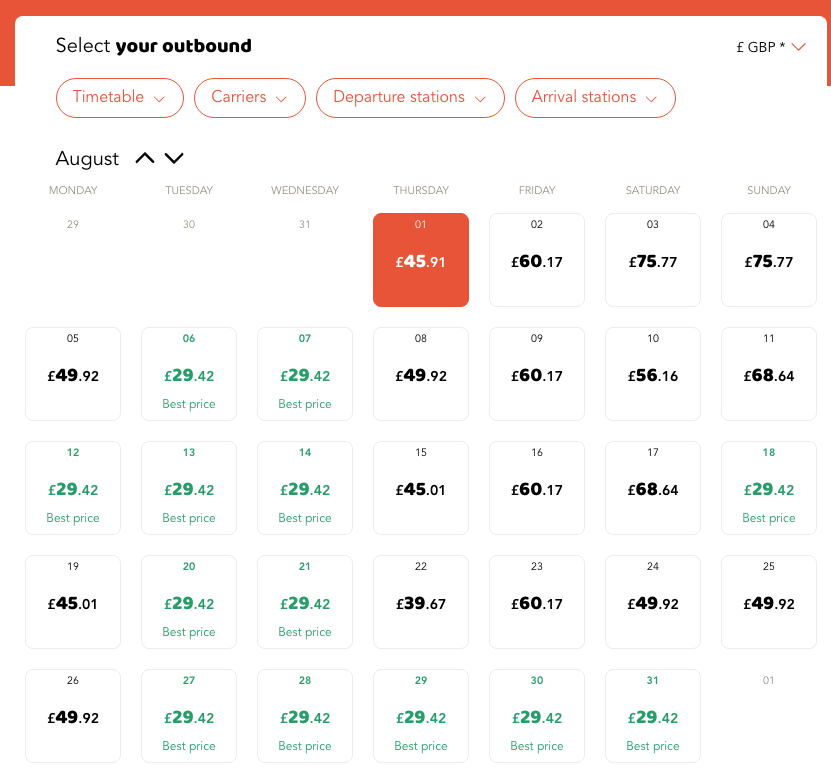Select the £45.01 fare on Thursday August 15
Viewport: 831px width, 782px height.
tap(421, 488)
